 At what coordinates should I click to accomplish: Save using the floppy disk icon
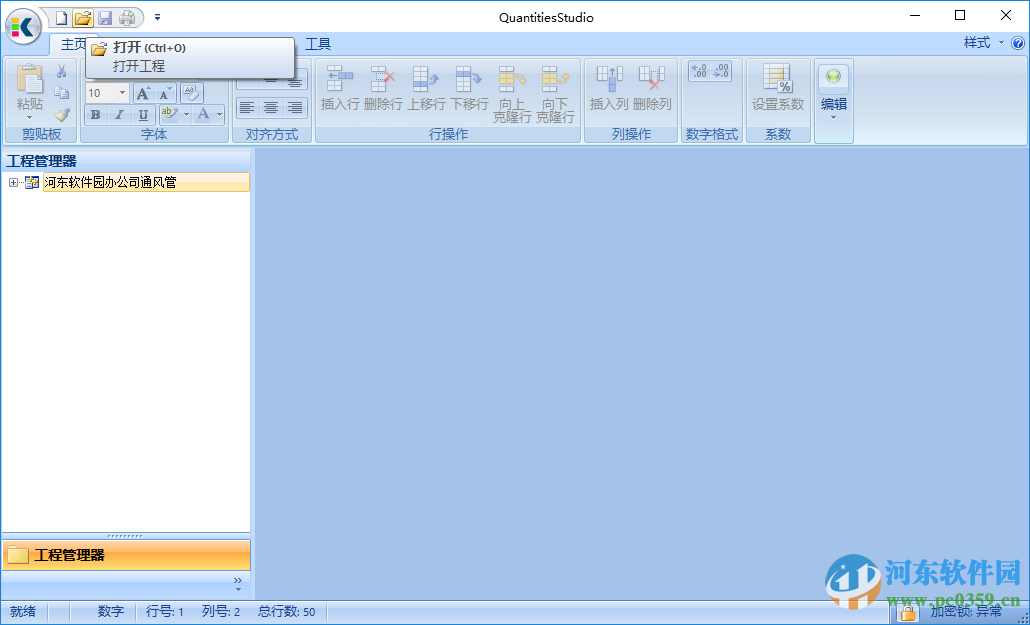pyautogui.click(x=104, y=17)
